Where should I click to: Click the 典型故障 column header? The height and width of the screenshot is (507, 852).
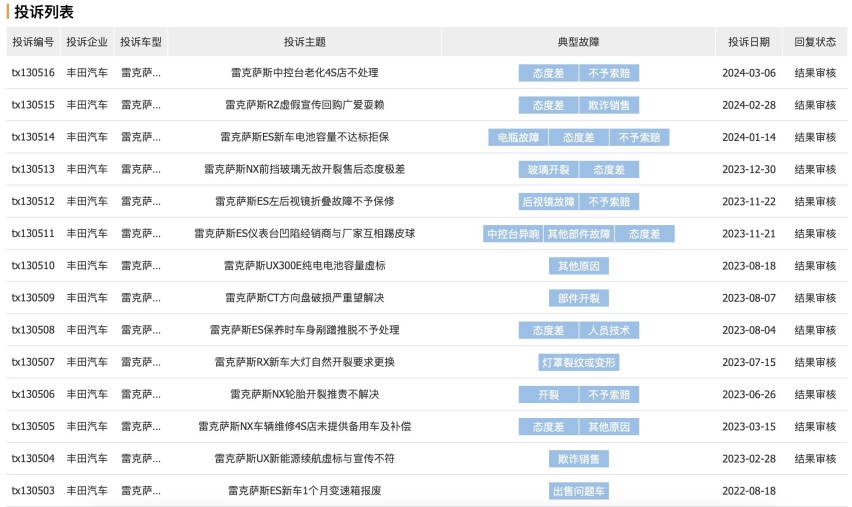click(578, 42)
